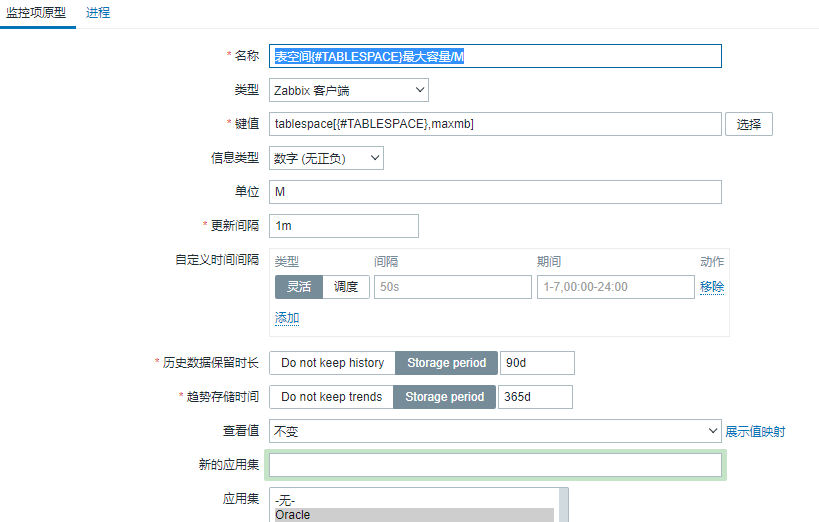The width and height of the screenshot is (819, 522).
Task: Select Storage period for trends
Action: coord(444,397)
